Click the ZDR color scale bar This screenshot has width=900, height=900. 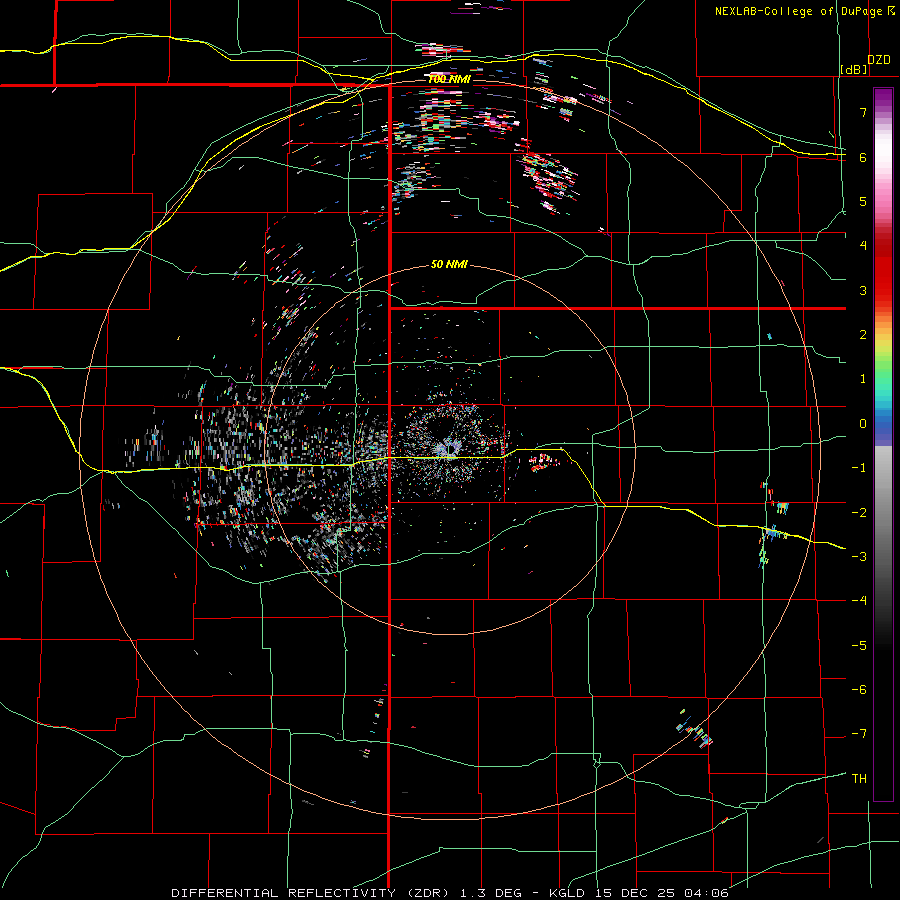pyautogui.click(x=883, y=444)
